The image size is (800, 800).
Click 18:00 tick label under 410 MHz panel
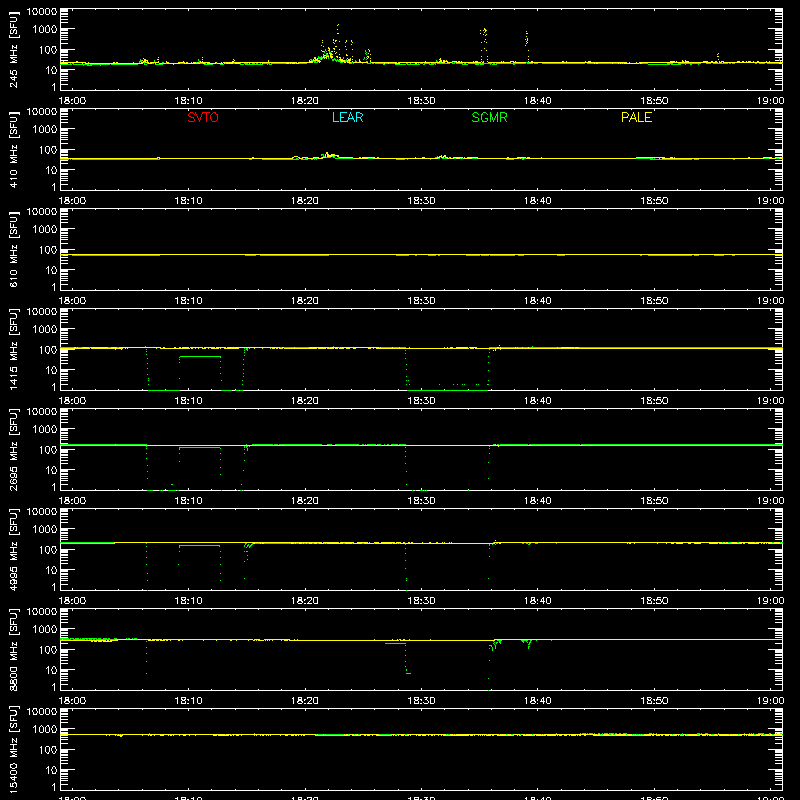(x=72, y=201)
